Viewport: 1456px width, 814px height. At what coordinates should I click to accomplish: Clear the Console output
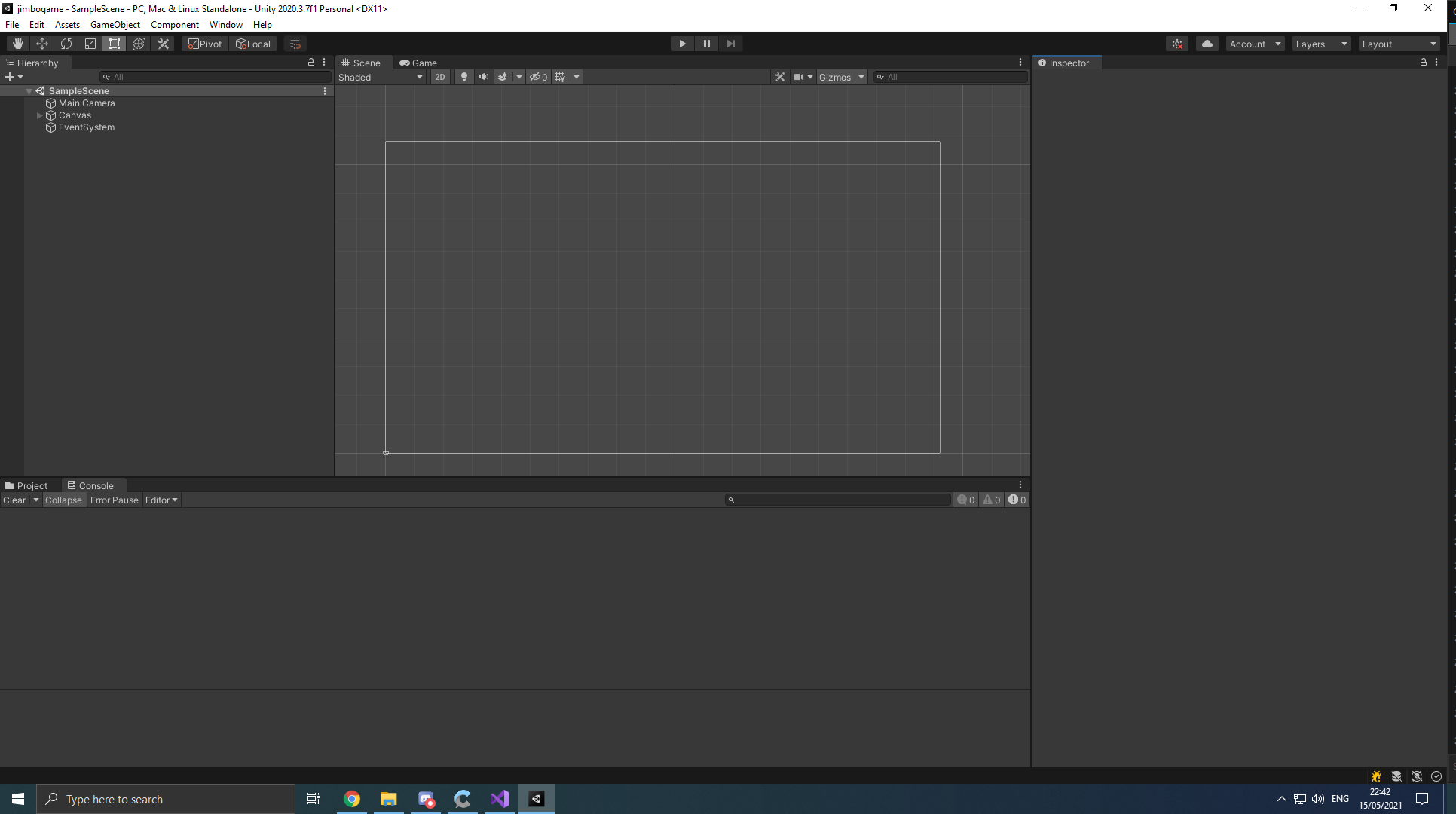point(14,500)
